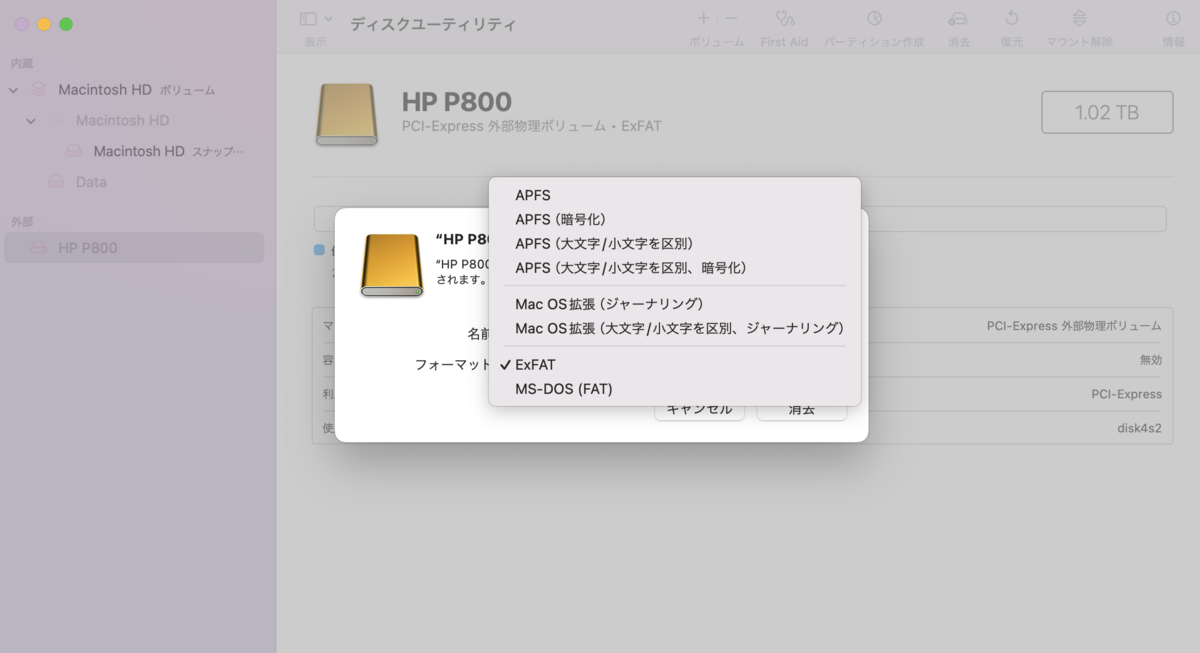The height and width of the screenshot is (653, 1200).
Task: Click the PCI-Express 外部物理ボリューム・ExFAT subtitle
Action: pos(531,127)
